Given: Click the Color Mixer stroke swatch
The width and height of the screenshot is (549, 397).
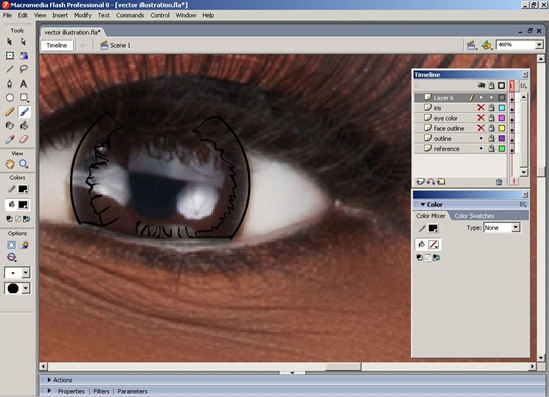Looking at the screenshot, I should coord(433,228).
